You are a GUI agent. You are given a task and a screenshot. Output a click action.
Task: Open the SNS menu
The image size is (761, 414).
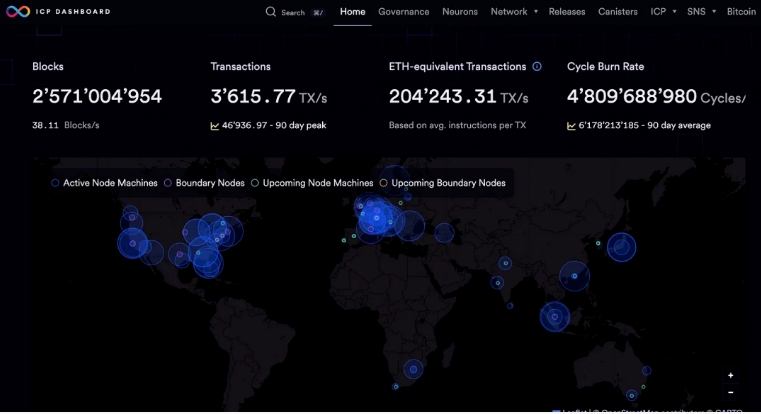[696, 12]
